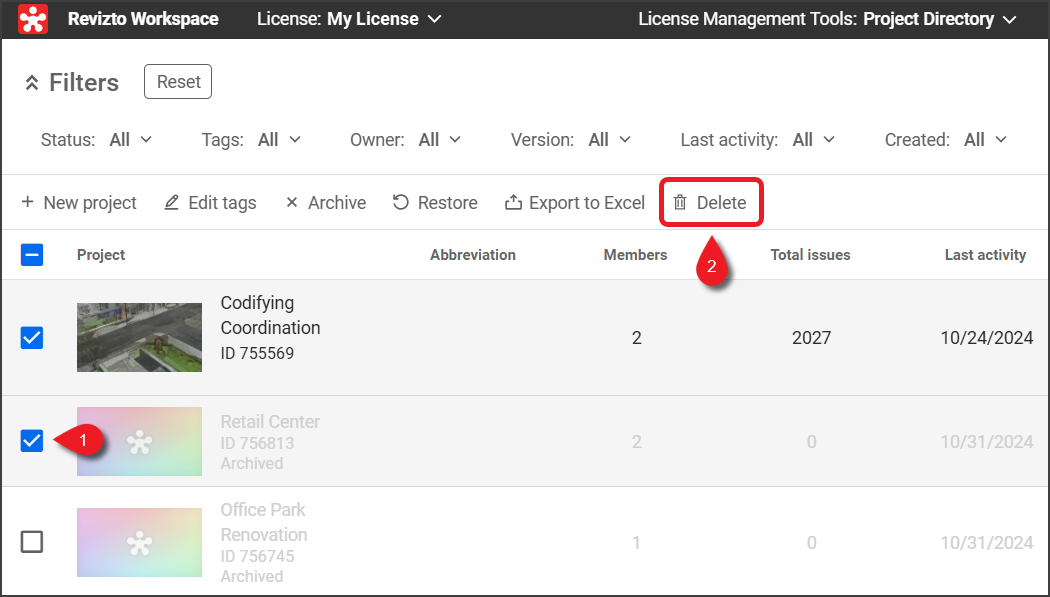Click the Revizto logo icon
Image resolution: width=1050 pixels, height=597 pixels.
click(33, 19)
